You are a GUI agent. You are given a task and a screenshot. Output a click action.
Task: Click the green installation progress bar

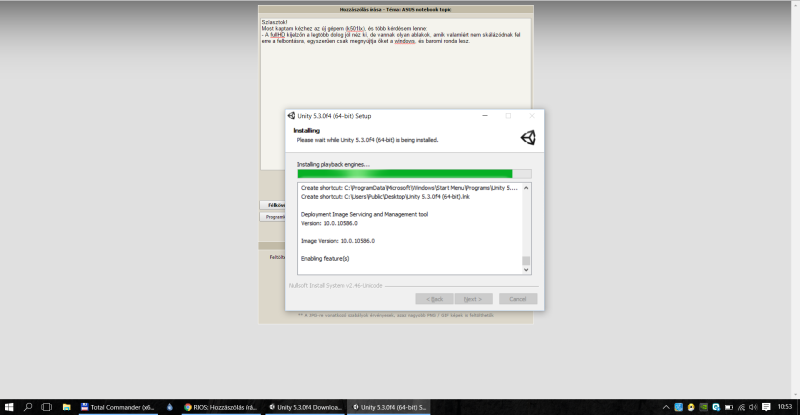coord(414,174)
